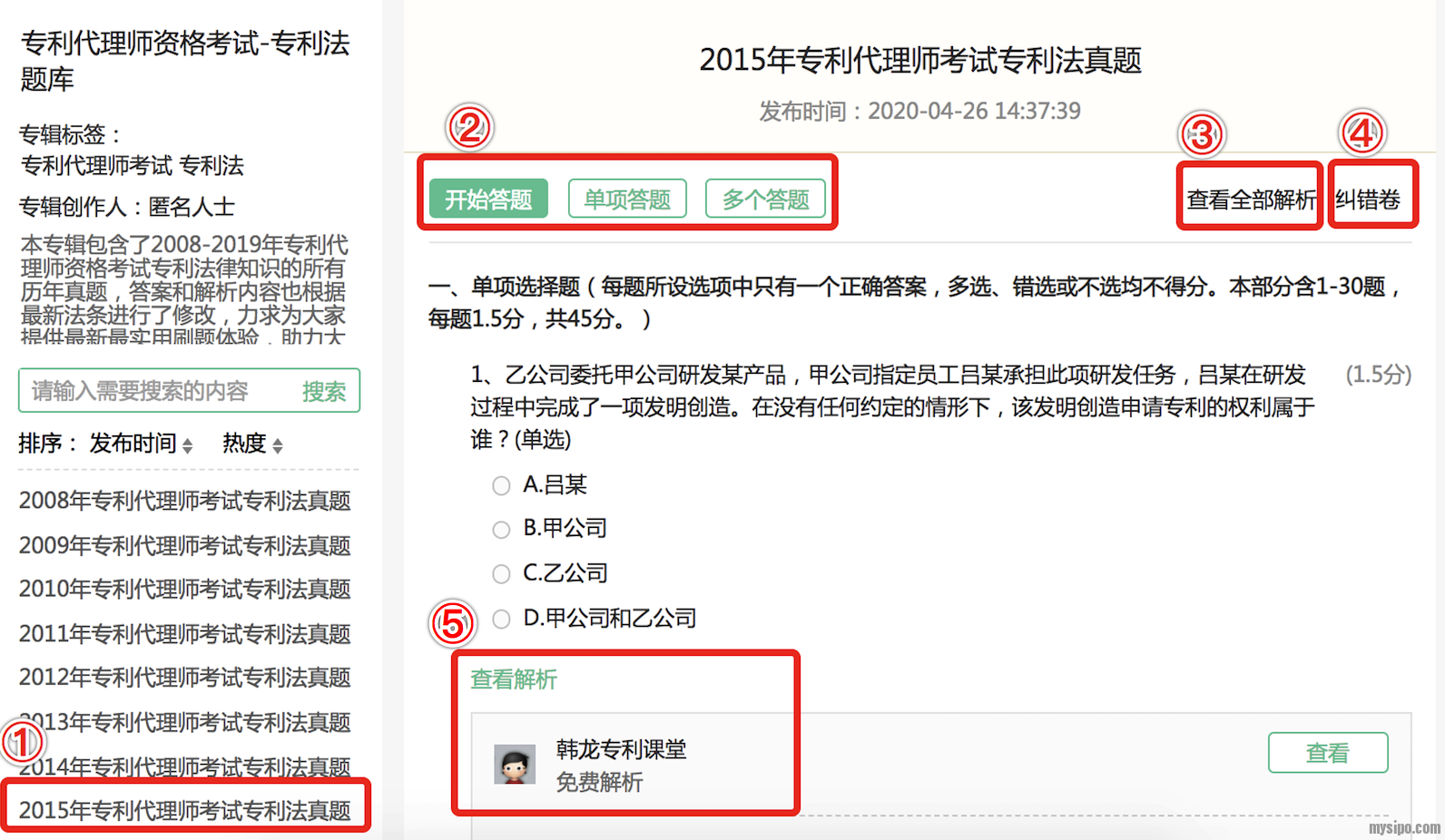
Task: Switch to 单项答题 mode
Action: coord(626,199)
